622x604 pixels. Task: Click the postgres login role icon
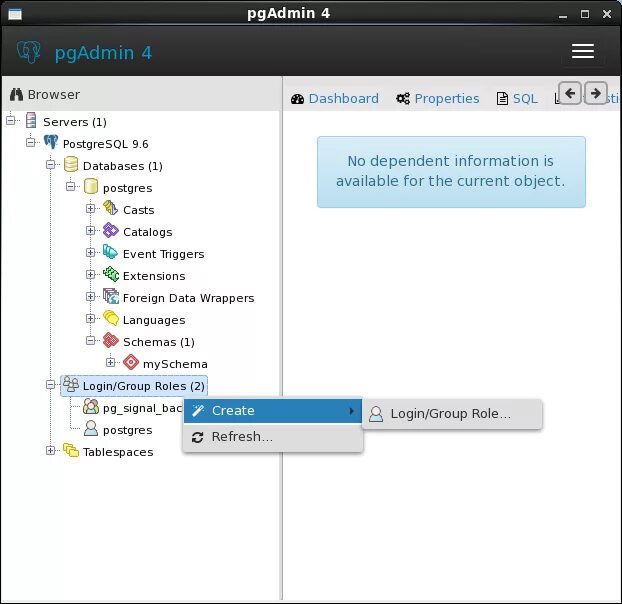pos(91,428)
